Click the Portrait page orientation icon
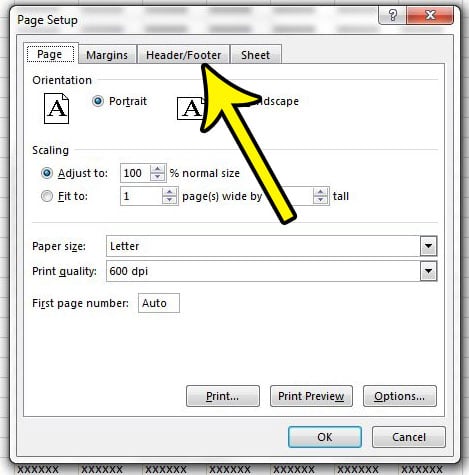This screenshot has height=475, width=469. click(x=56, y=108)
